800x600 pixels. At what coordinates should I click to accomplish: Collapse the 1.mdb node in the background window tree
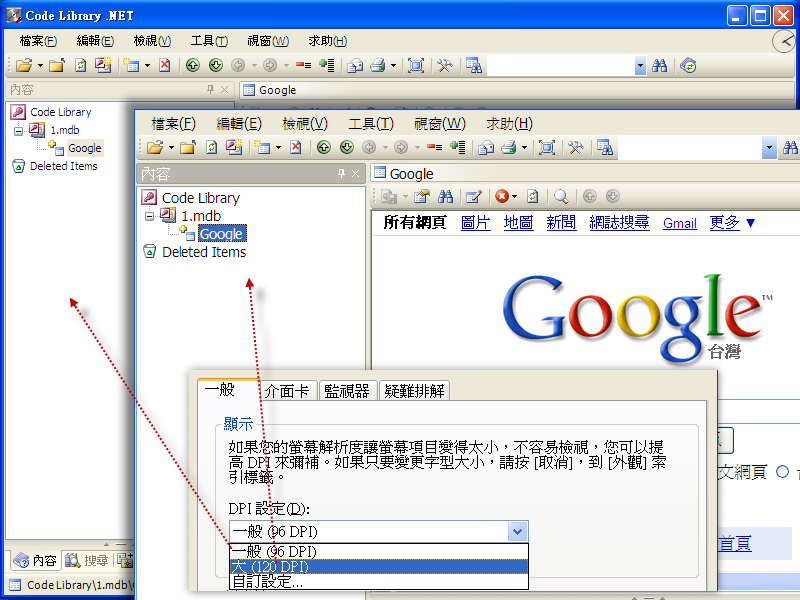18,131
